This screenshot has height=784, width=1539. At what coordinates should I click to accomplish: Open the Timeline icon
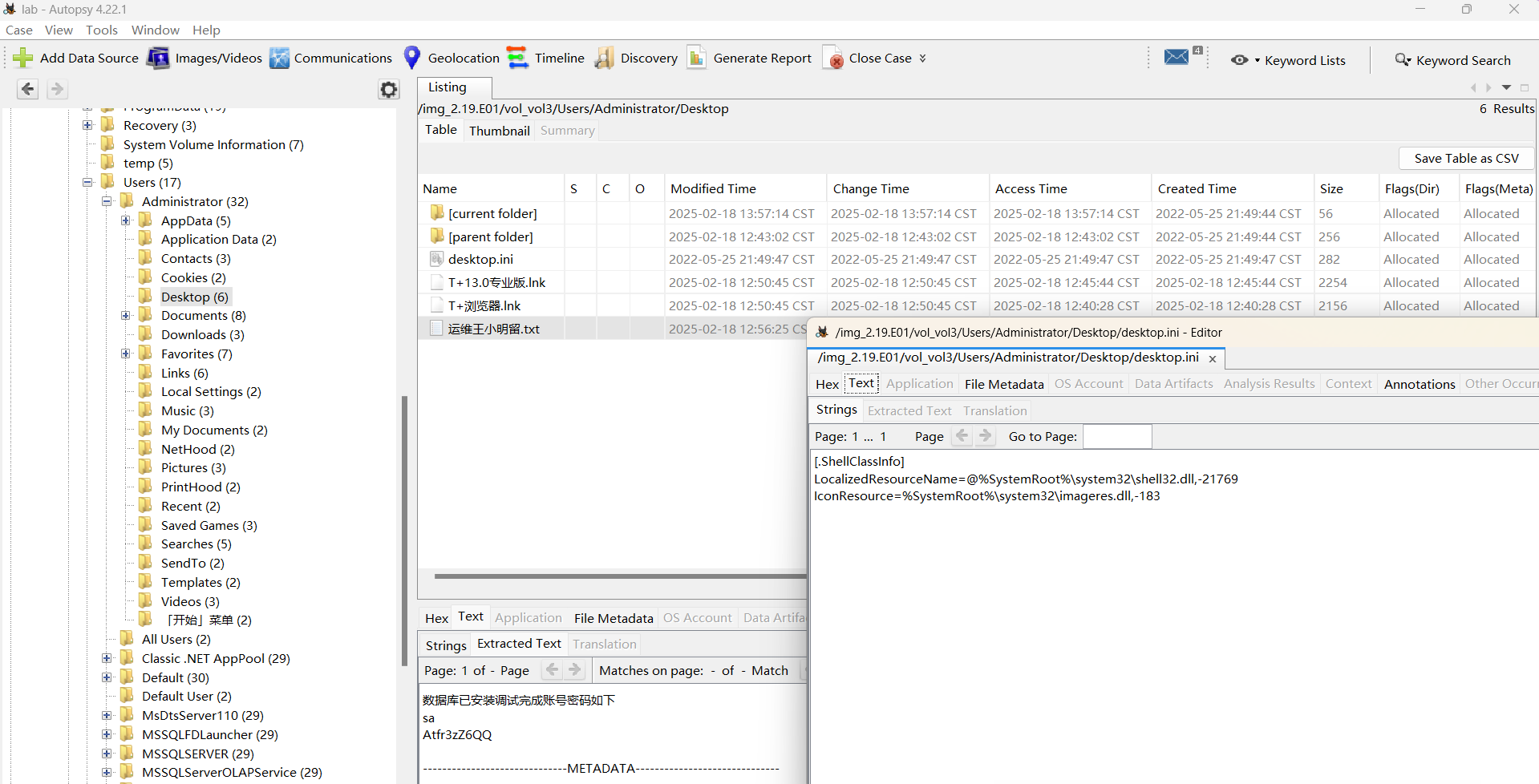pos(517,58)
